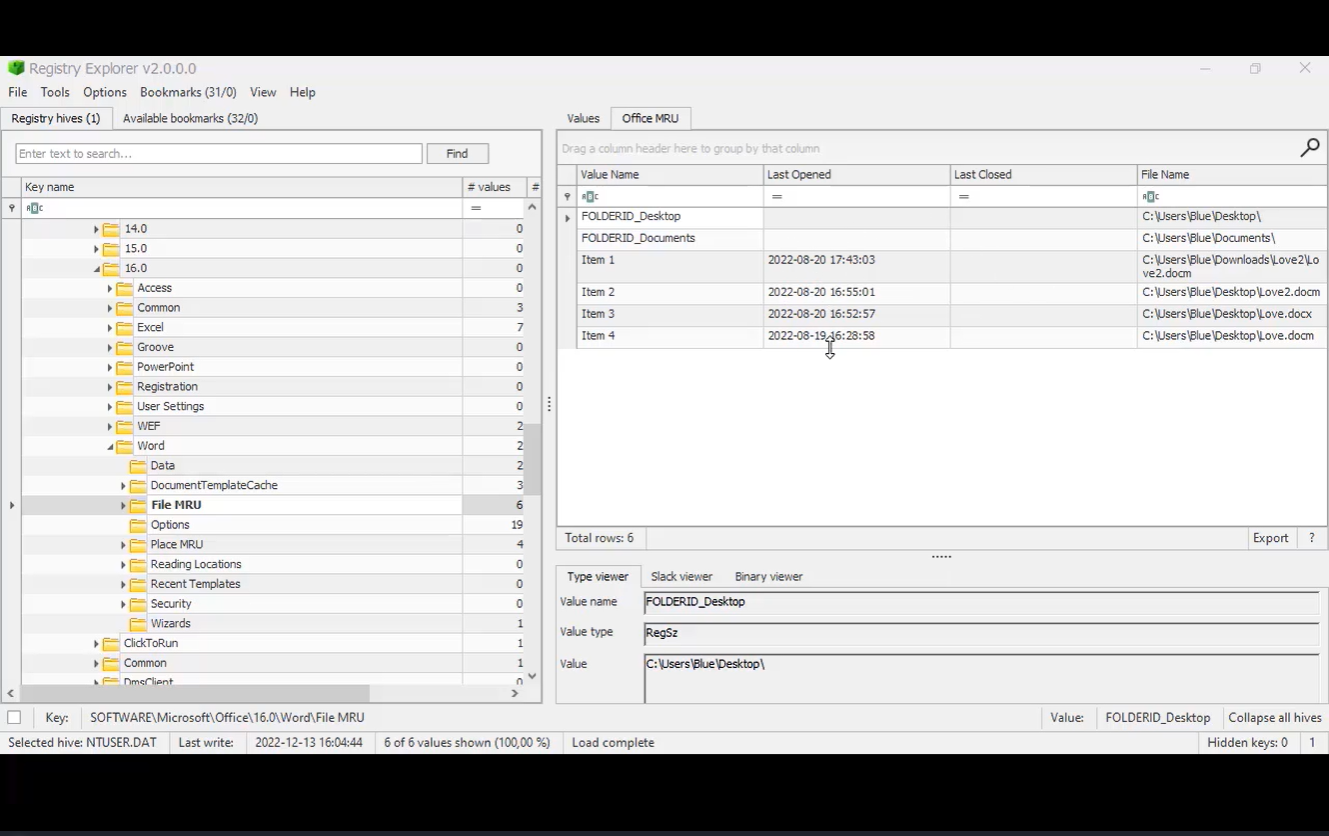The width and height of the screenshot is (1329, 836).
Task: Toggle the checkbox left of the Key path
Action: (14, 718)
